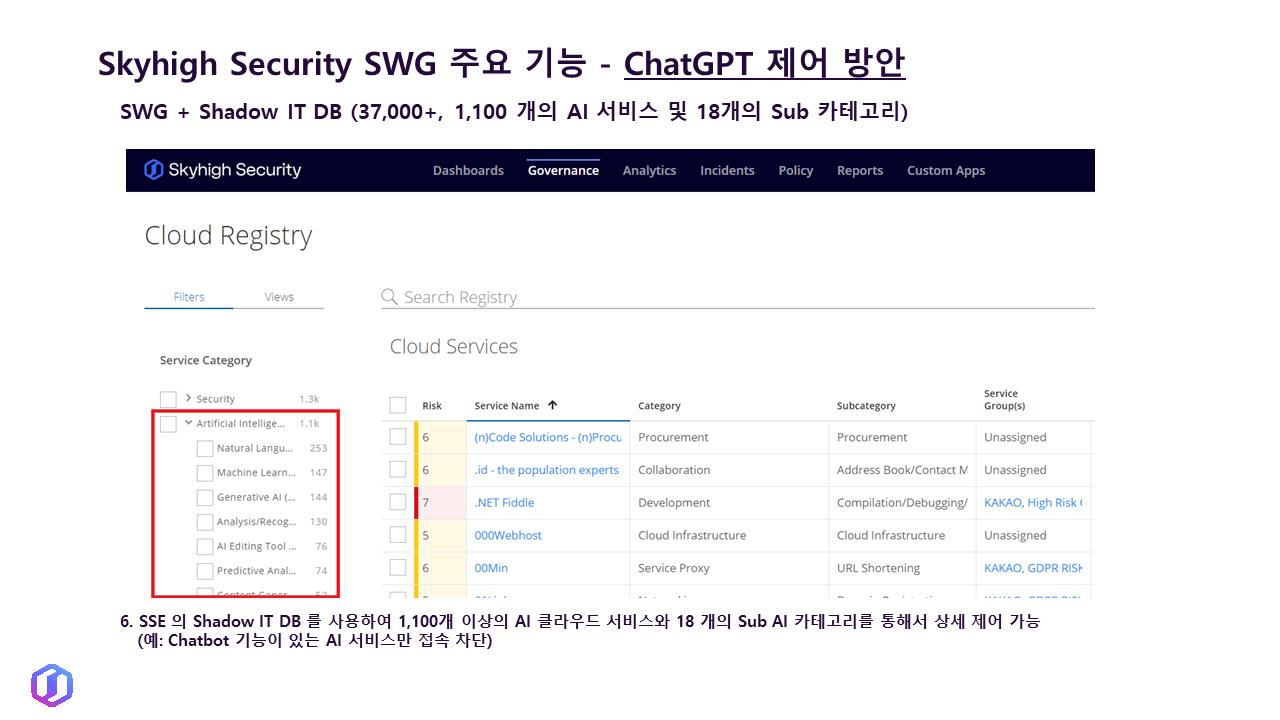1280x720 pixels.
Task: Select the .NET Fiddle row checkbox
Action: tap(398, 502)
